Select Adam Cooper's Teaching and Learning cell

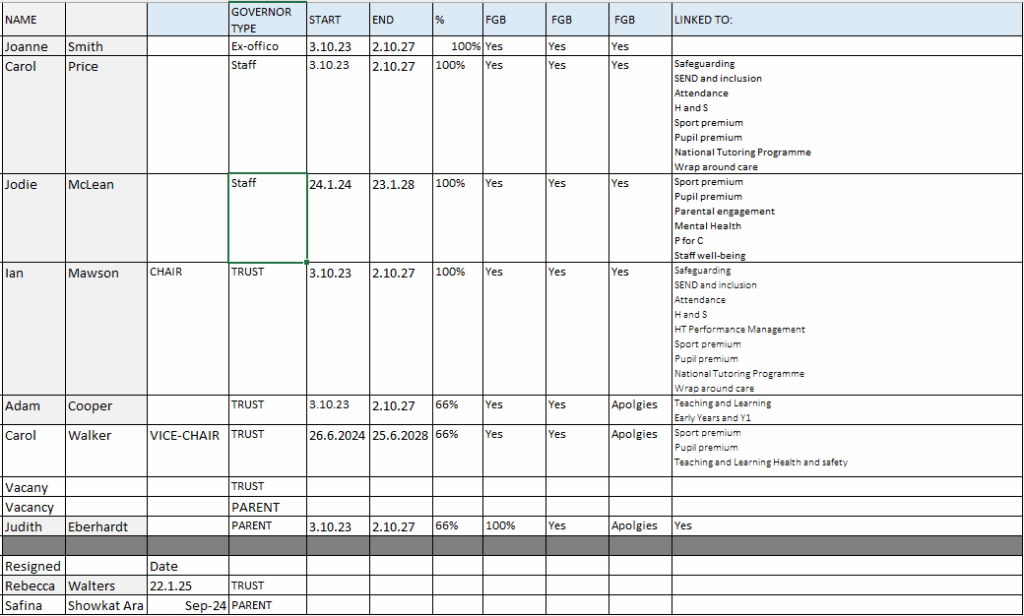click(x=845, y=410)
